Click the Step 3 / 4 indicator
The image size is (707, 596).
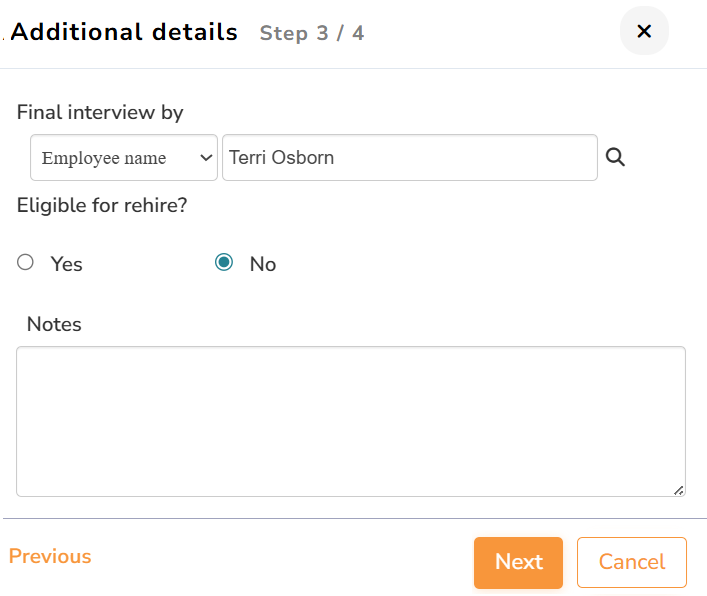312,33
